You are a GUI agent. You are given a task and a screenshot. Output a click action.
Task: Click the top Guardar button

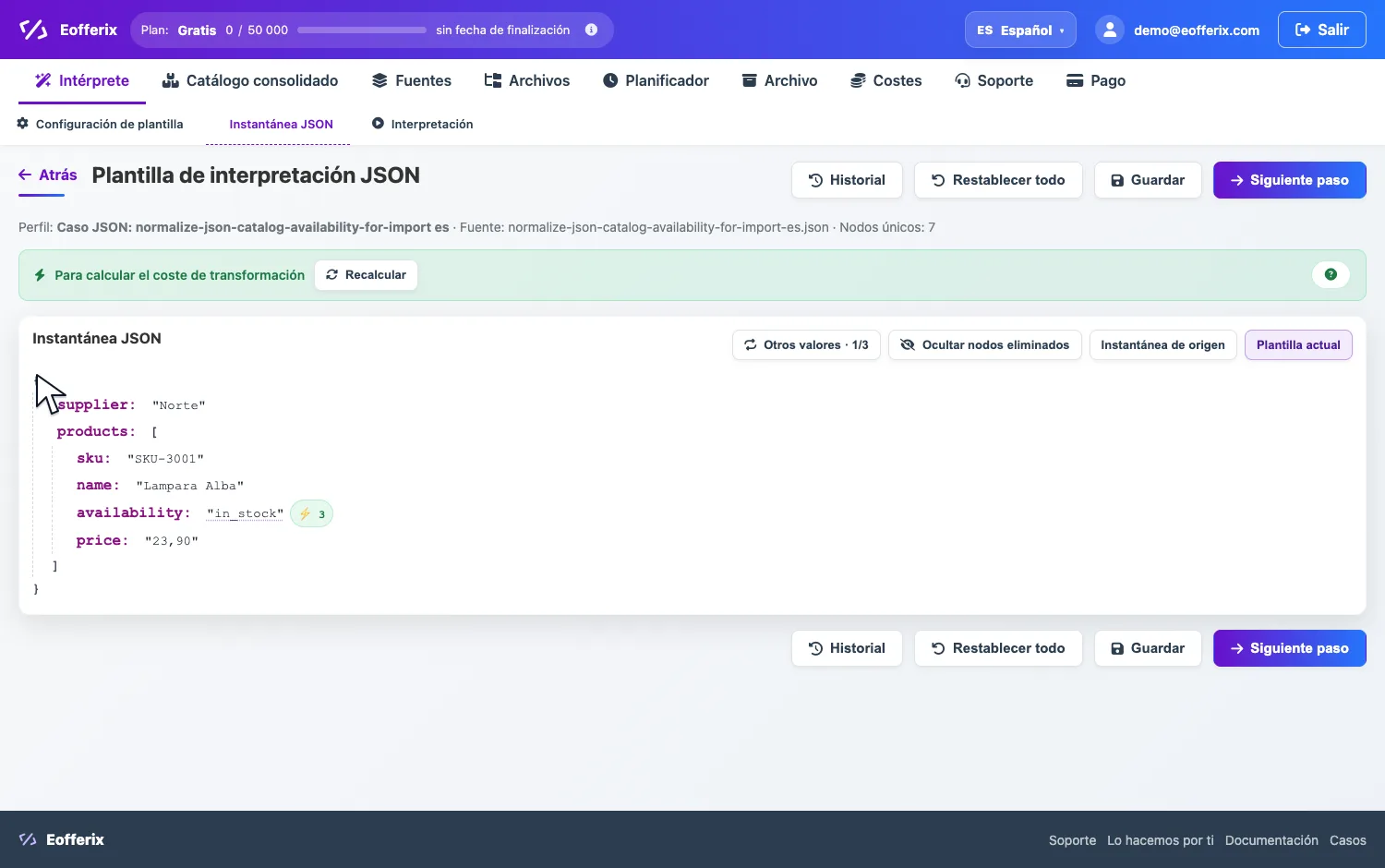pyautogui.click(x=1148, y=180)
